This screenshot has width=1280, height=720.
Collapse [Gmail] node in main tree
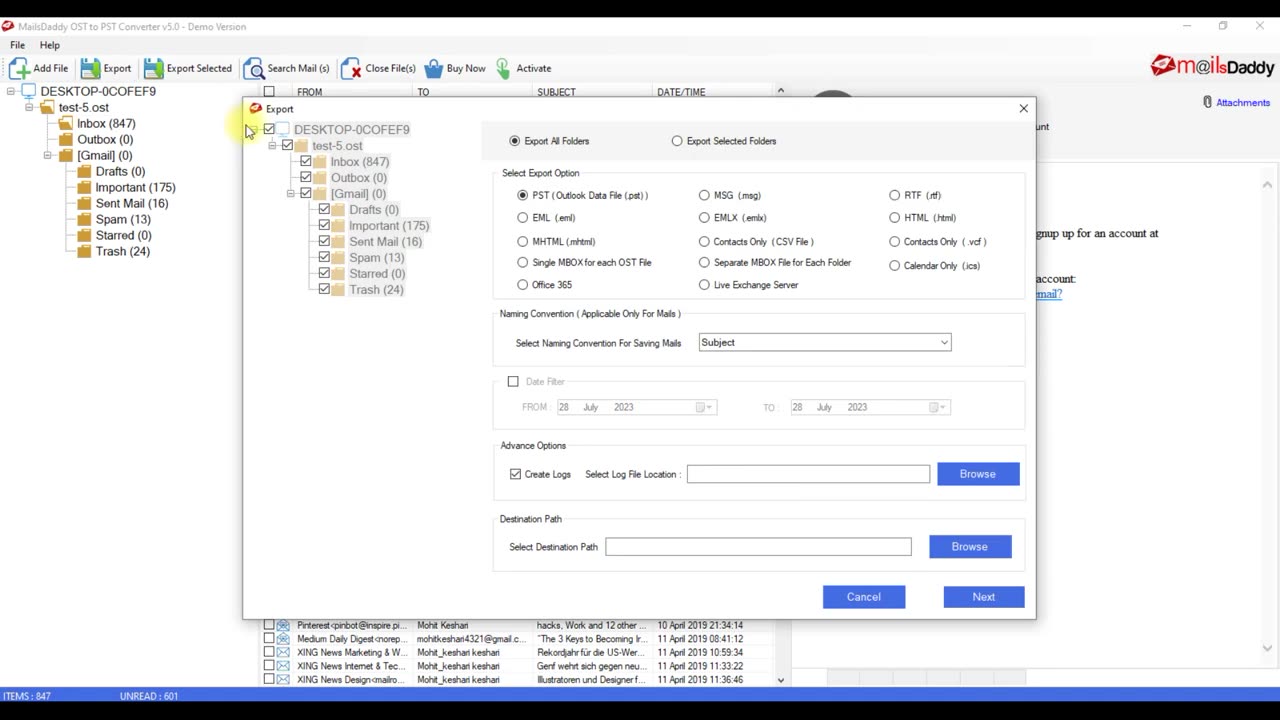(47, 156)
